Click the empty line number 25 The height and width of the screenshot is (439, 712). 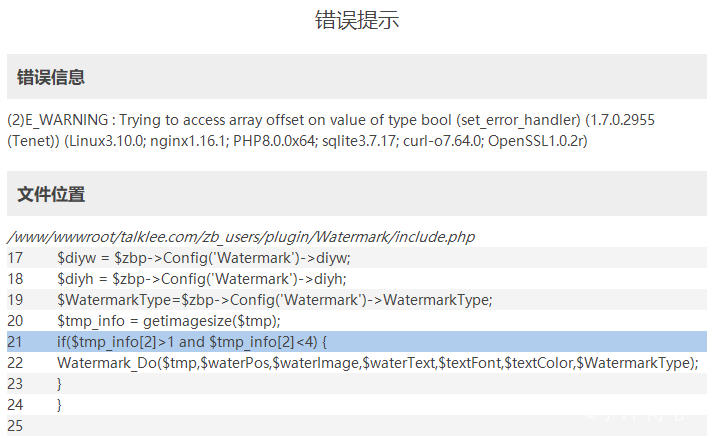point(15,426)
